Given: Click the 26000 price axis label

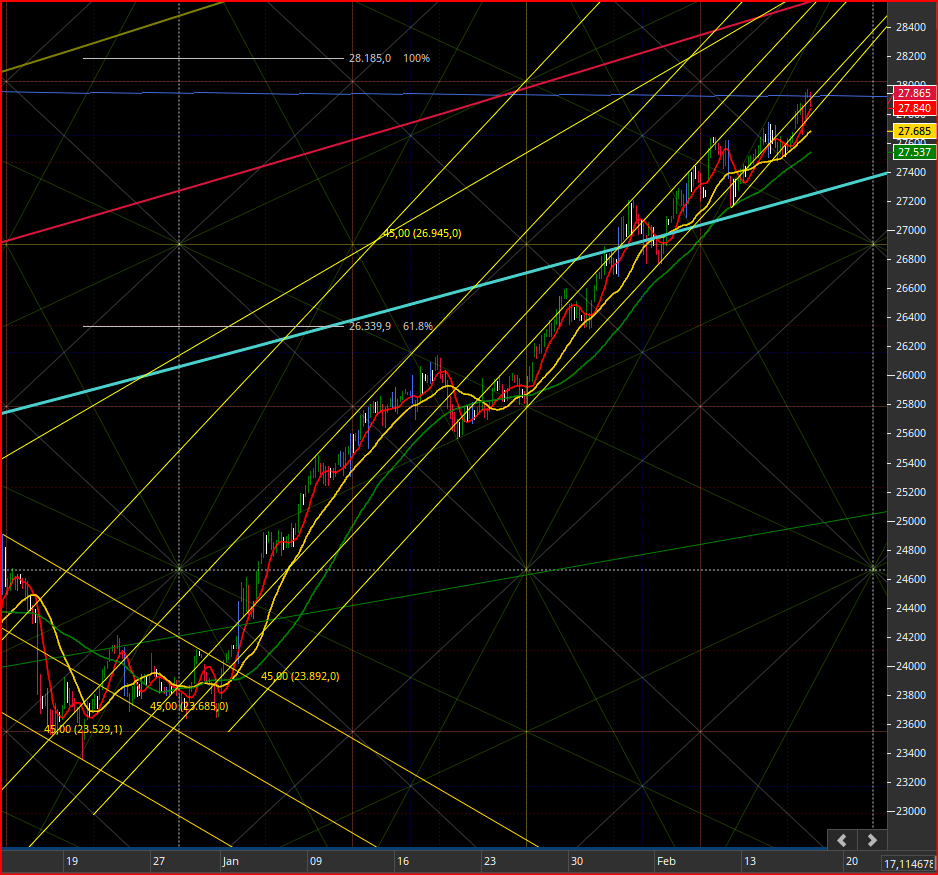Looking at the screenshot, I should click(910, 376).
